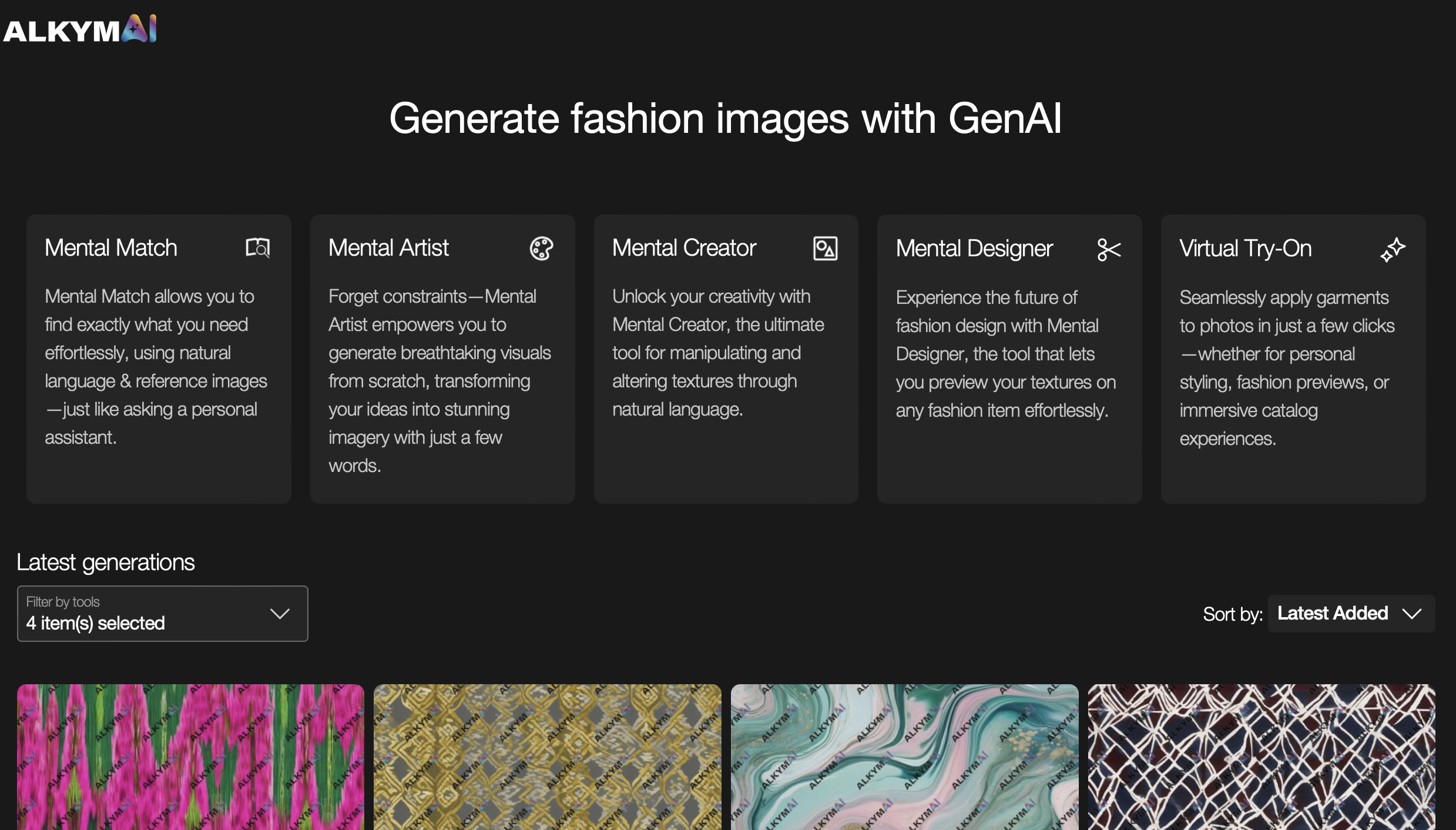Click the Mental Artist palette icon
This screenshot has width=1456, height=830.
click(x=541, y=248)
